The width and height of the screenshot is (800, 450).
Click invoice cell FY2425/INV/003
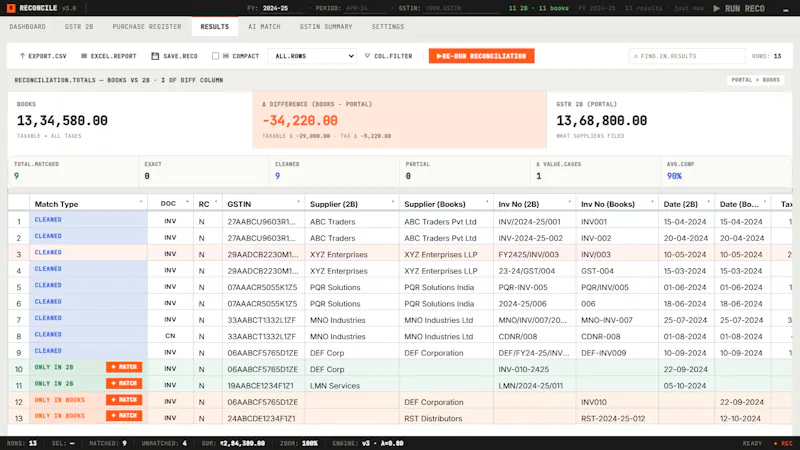click(529, 254)
